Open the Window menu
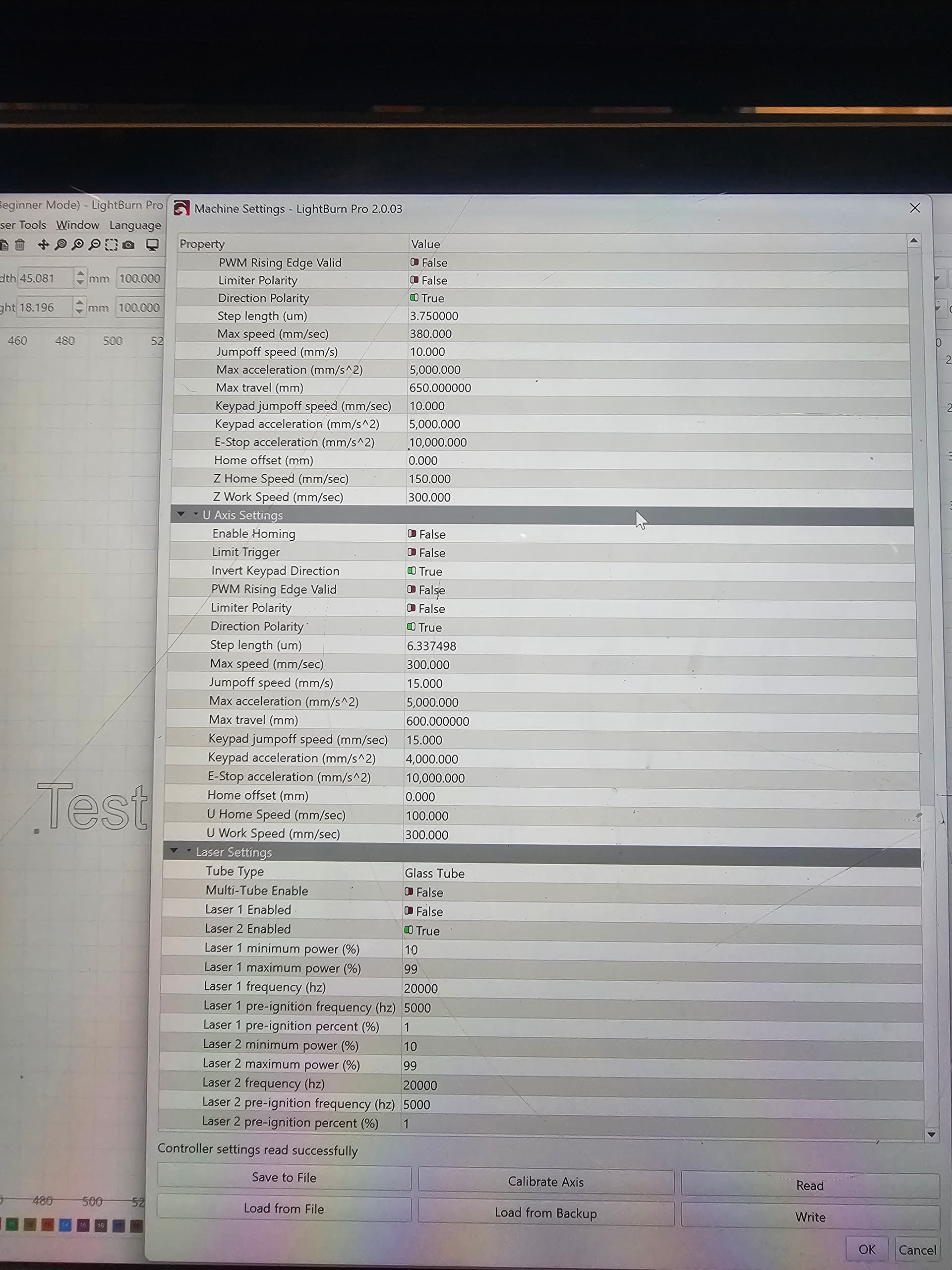952x1270 pixels. pyautogui.click(x=77, y=225)
